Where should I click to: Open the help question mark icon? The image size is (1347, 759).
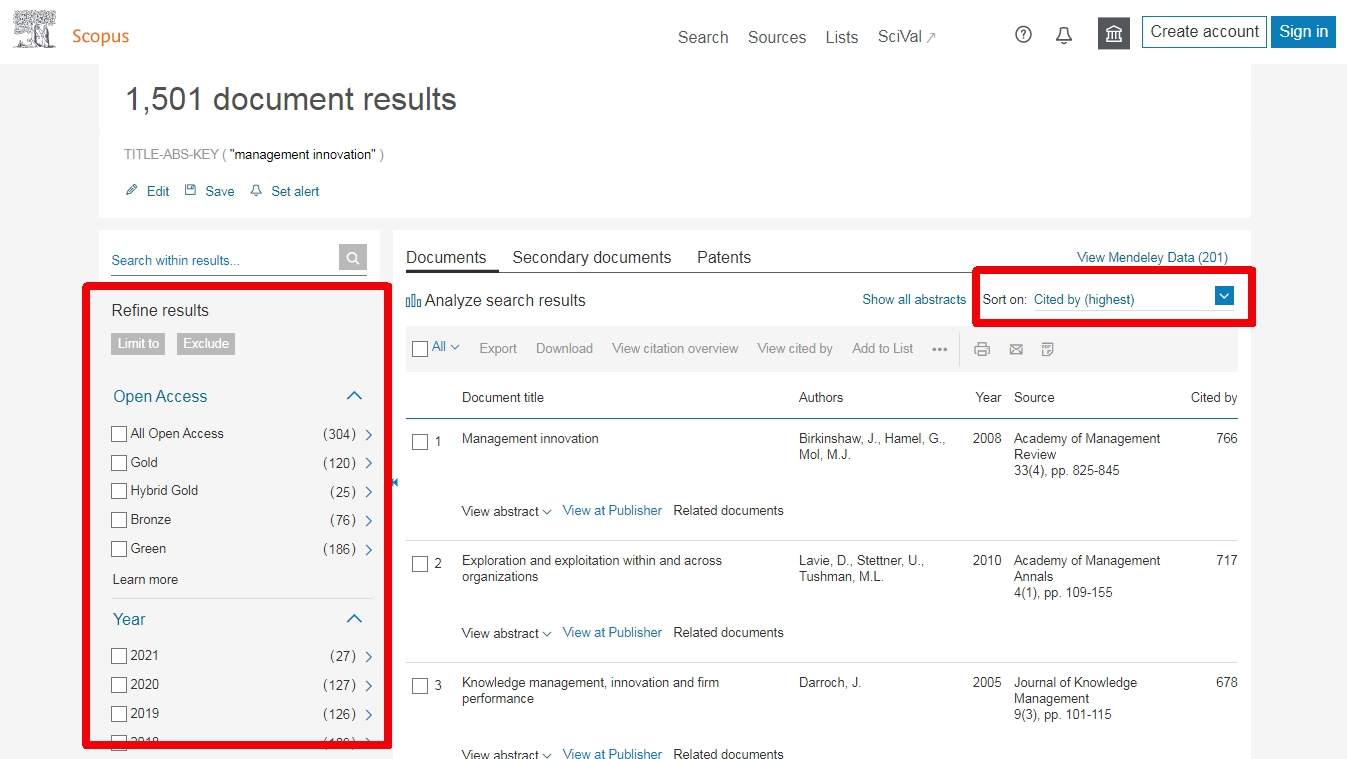pos(1023,35)
